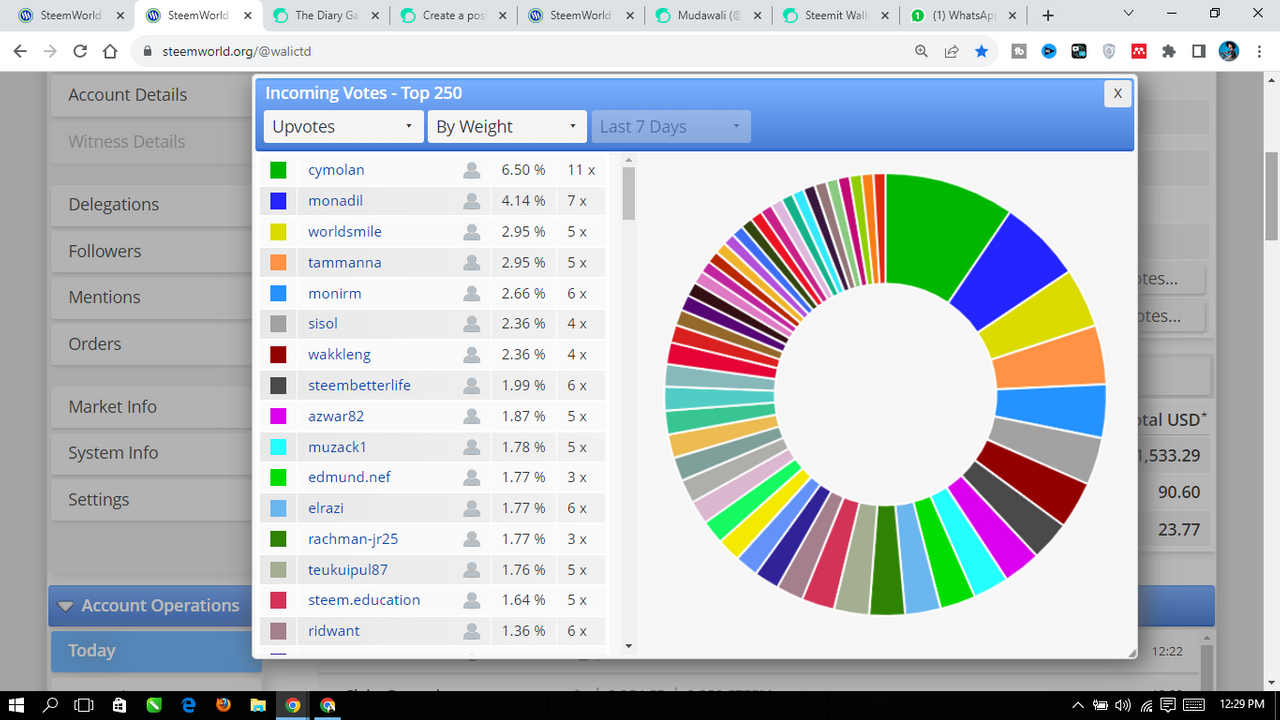The height and width of the screenshot is (720, 1280).
Task: Go back to the previous page
Action: point(20,51)
